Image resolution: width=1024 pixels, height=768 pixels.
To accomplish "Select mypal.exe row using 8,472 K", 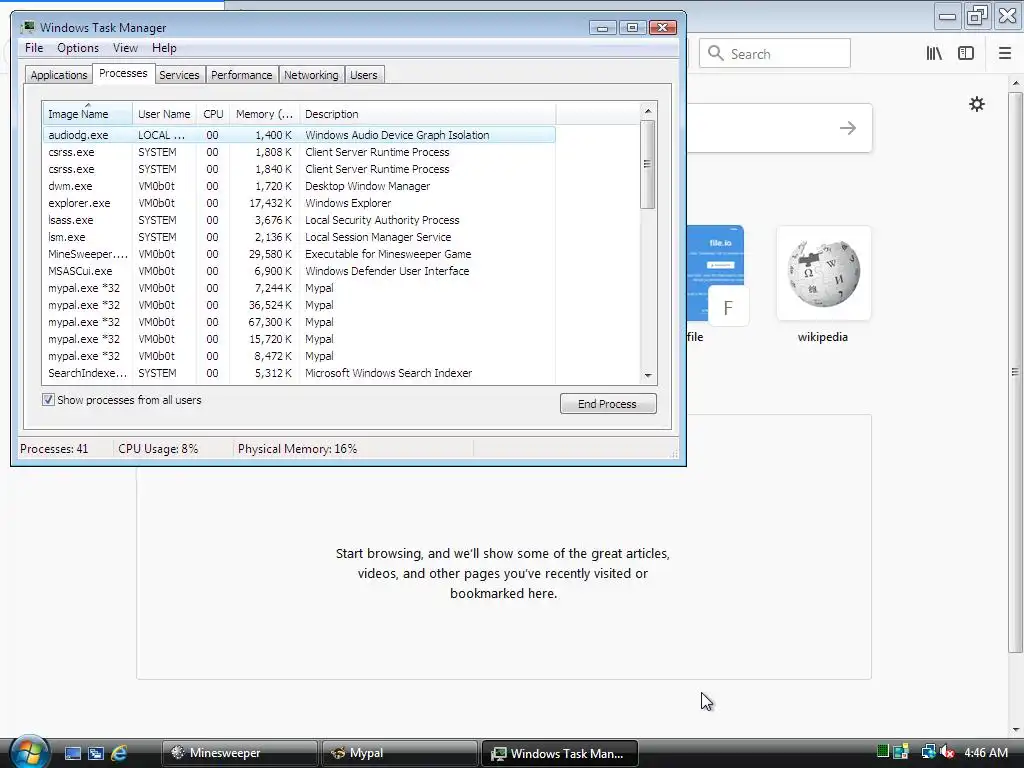I will coord(299,356).
